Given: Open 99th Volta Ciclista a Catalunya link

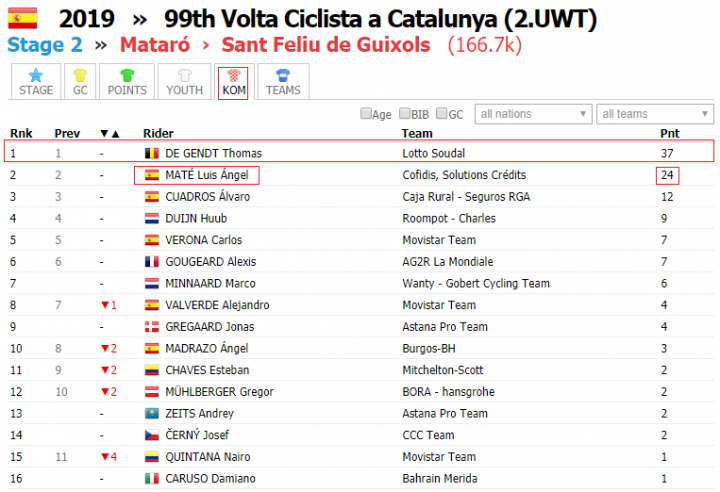Looking at the screenshot, I should (380, 19).
